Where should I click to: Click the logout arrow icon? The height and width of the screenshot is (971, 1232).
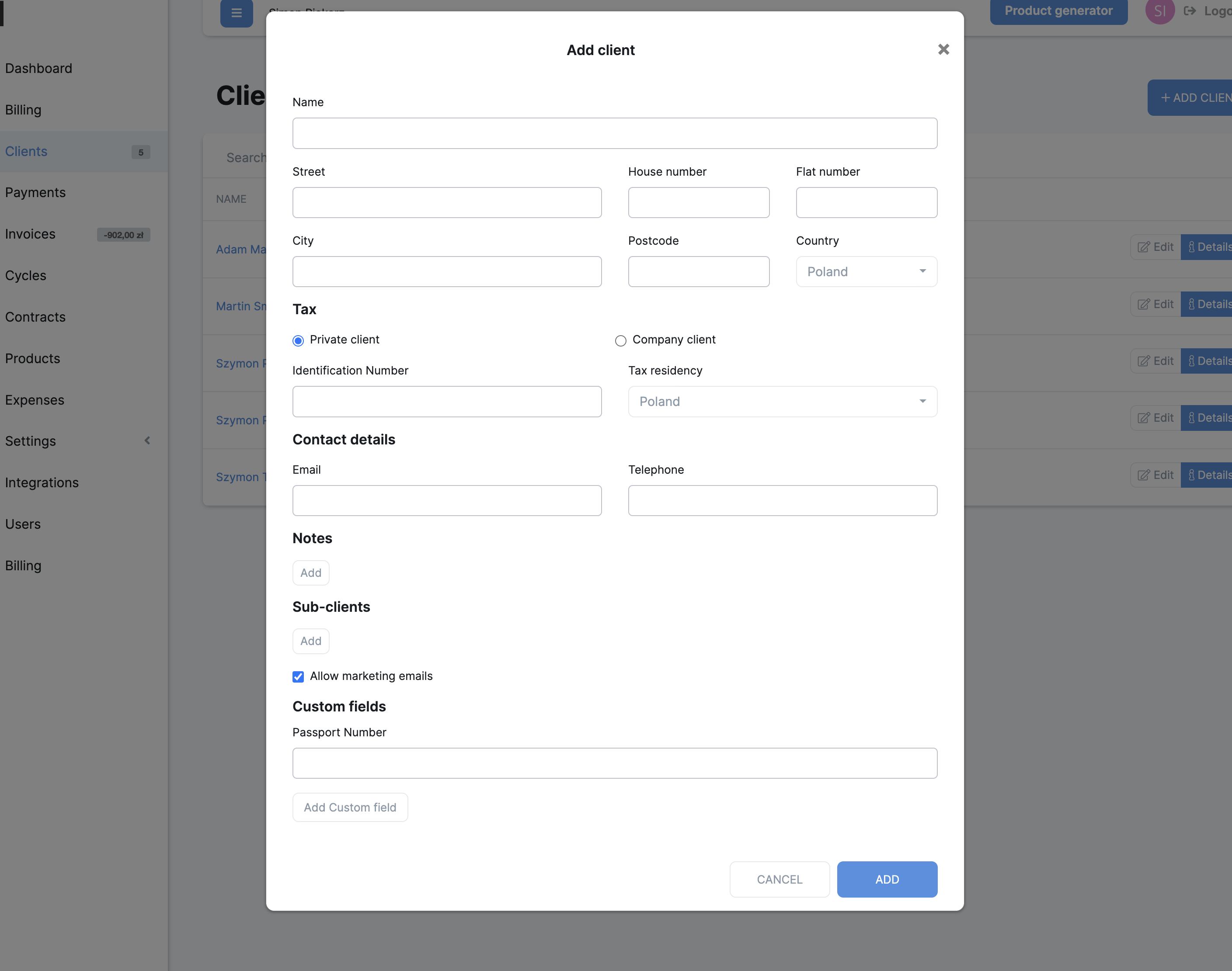coord(1189,11)
